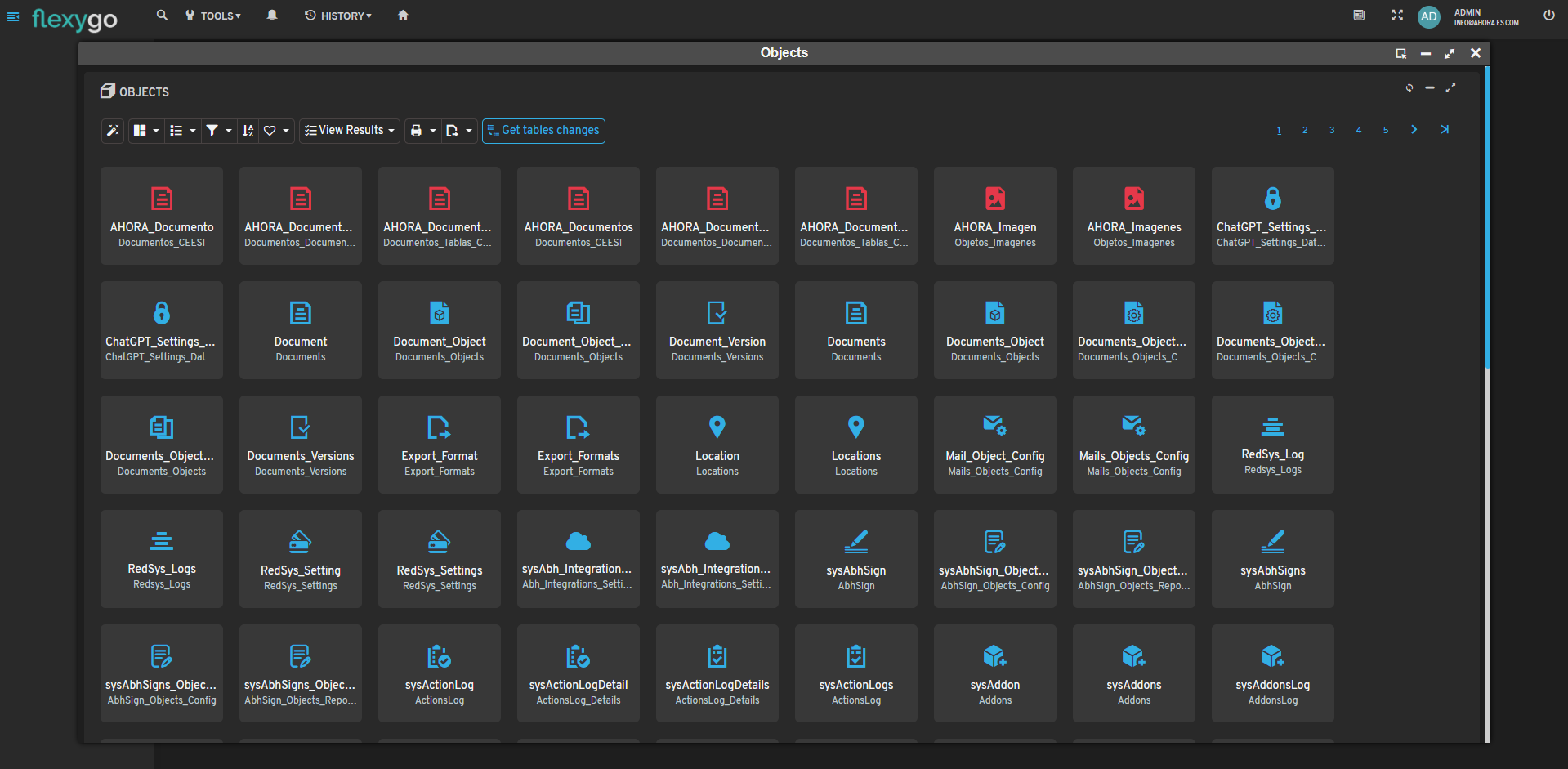The height and width of the screenshot is (769, 1568).
Task: Click the magic wand toolbar icon
Action: (113, 131)
